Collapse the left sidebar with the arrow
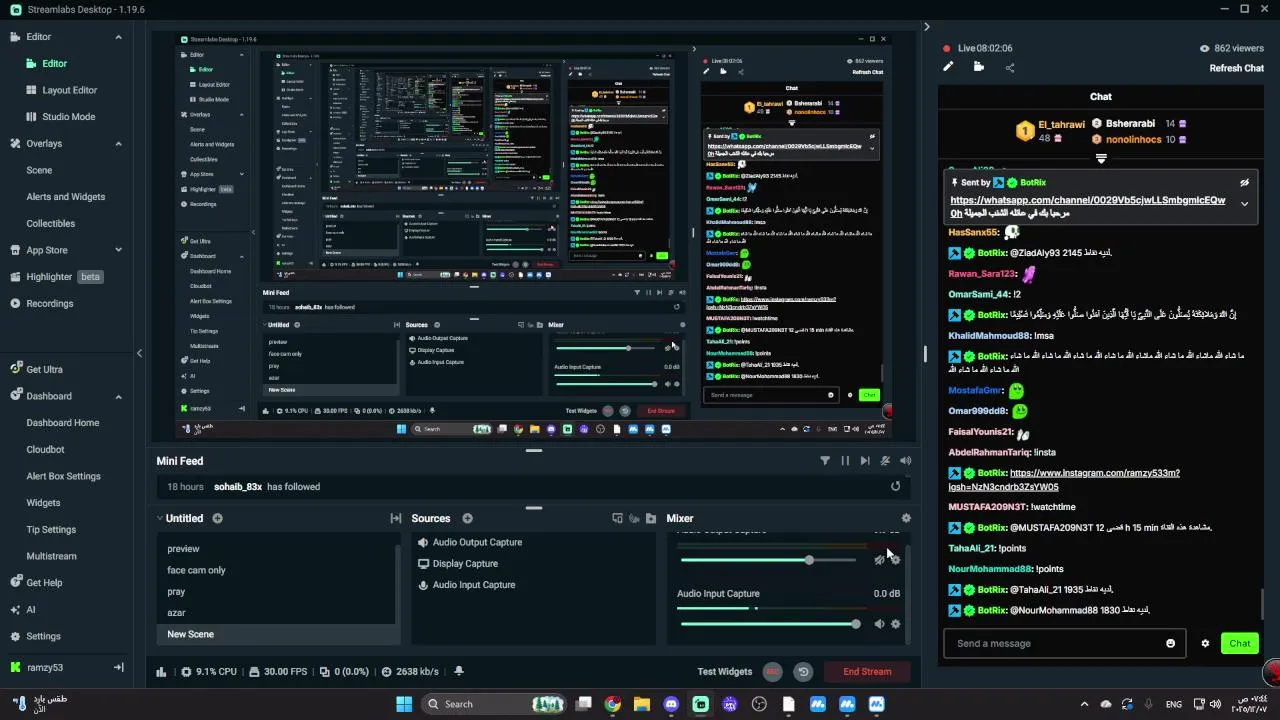This screenshot has height=720, width=1280. (x=139, y=353)
